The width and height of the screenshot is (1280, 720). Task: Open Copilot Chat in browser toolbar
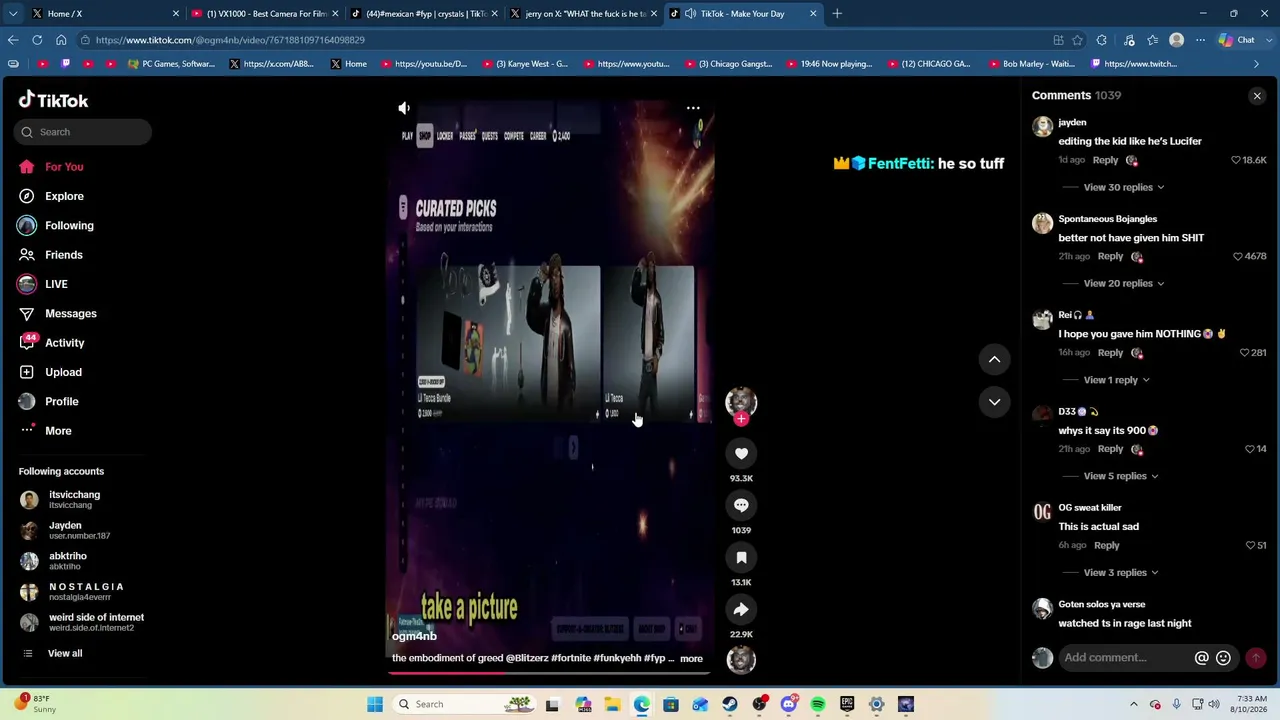[1236, 40]
